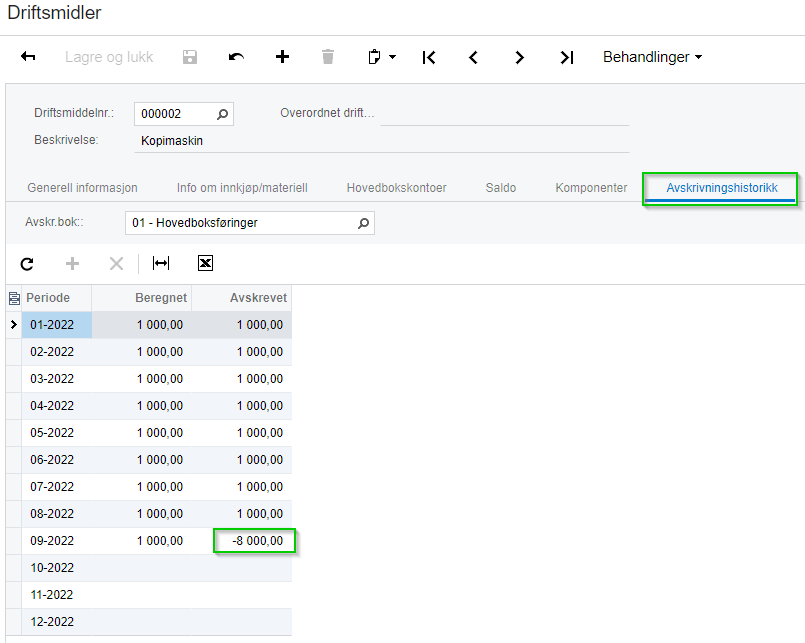The image size is (805, 643).
Task: Click Avskrevet value for 08-2022
Action: [242, 514]
